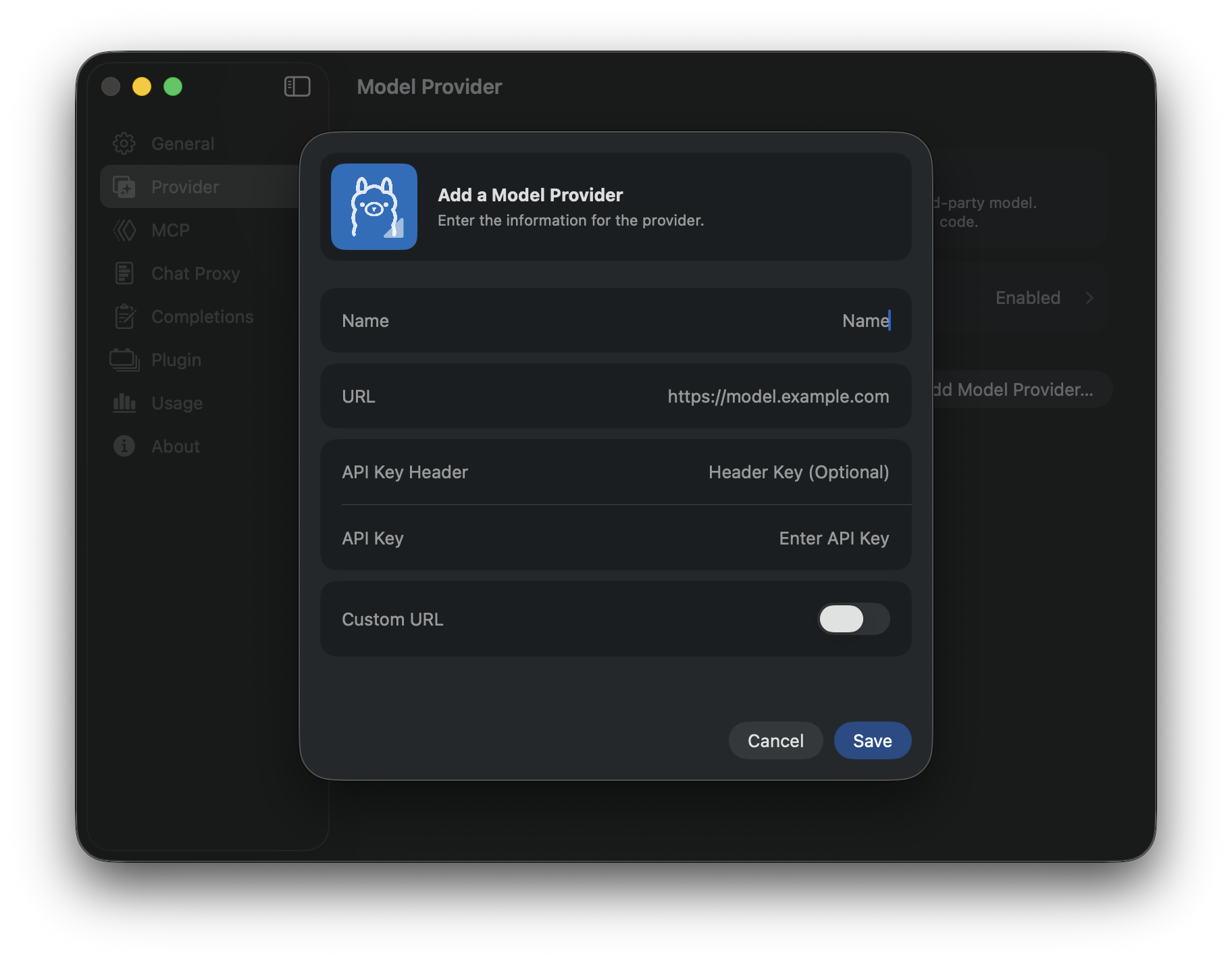Click the green zoom window button
The width and height of the screenshot is (1232, 962).
(x=173, y=86)
